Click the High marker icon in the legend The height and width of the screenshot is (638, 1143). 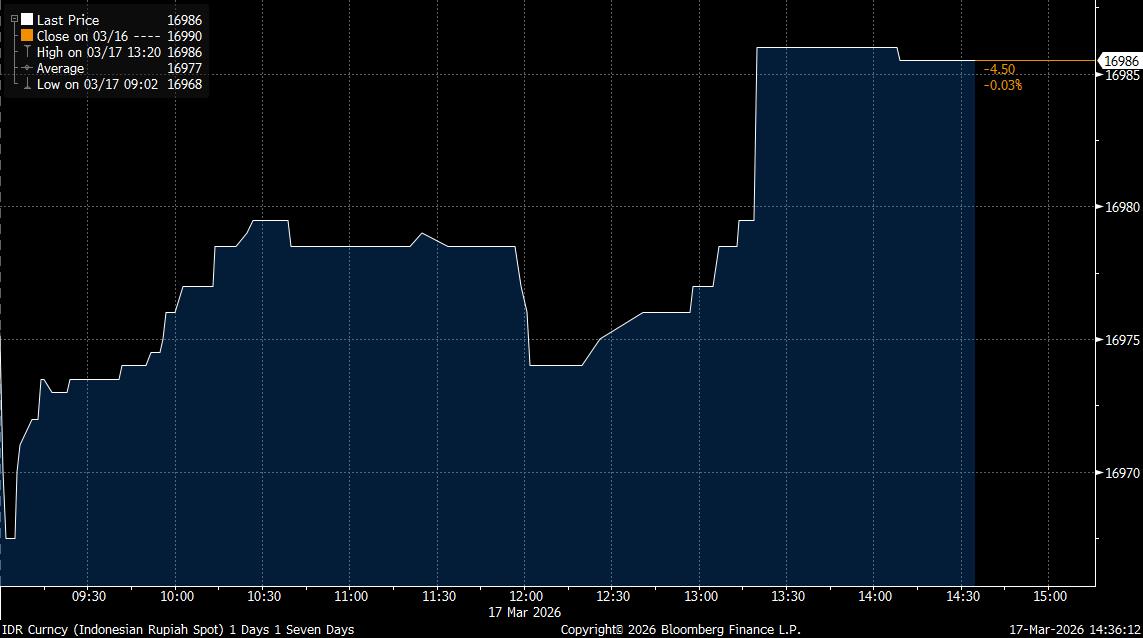click(x=27, y=52)
